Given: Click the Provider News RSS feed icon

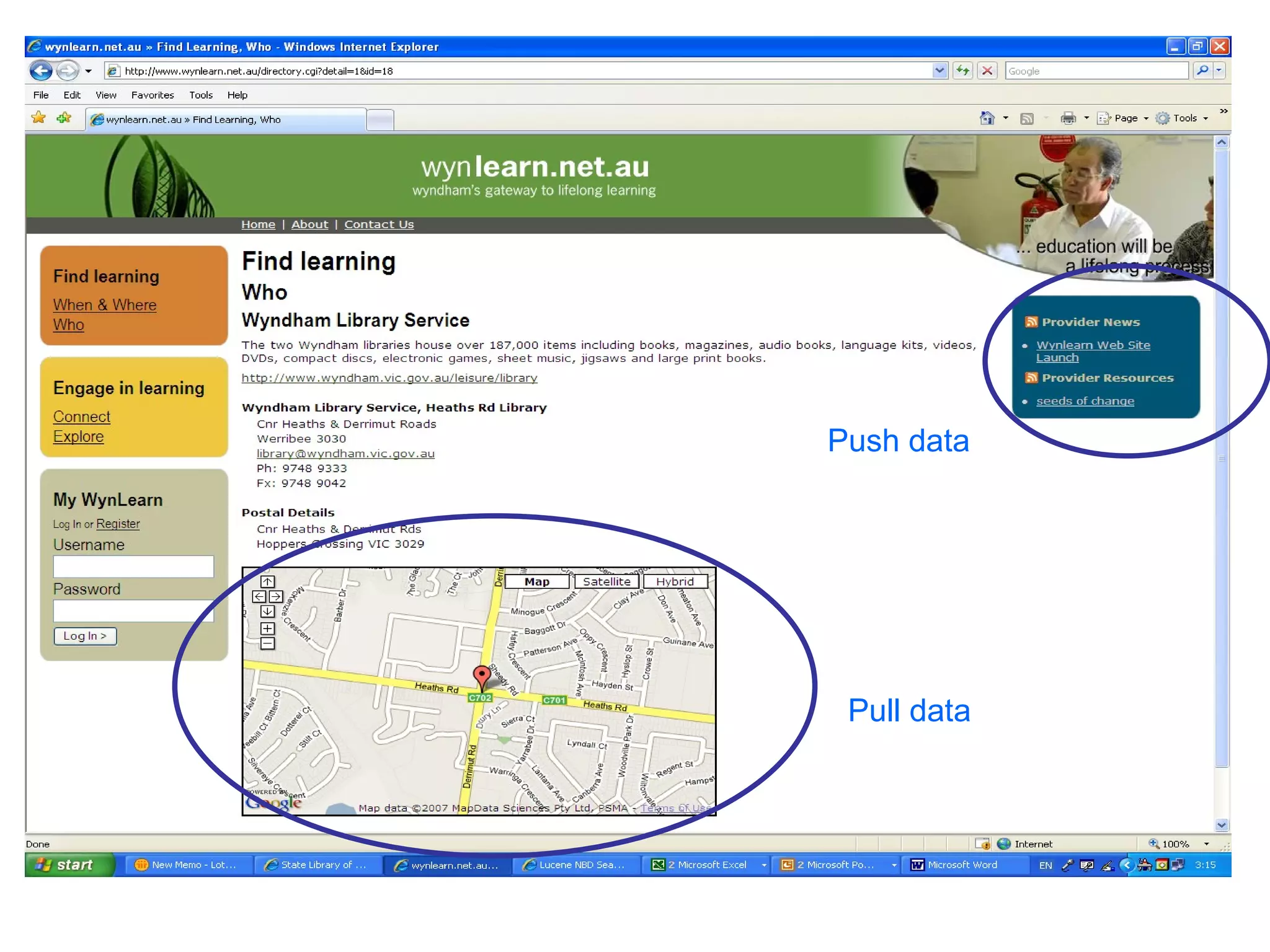Looking at the screenshot, I should (1031, 322).
